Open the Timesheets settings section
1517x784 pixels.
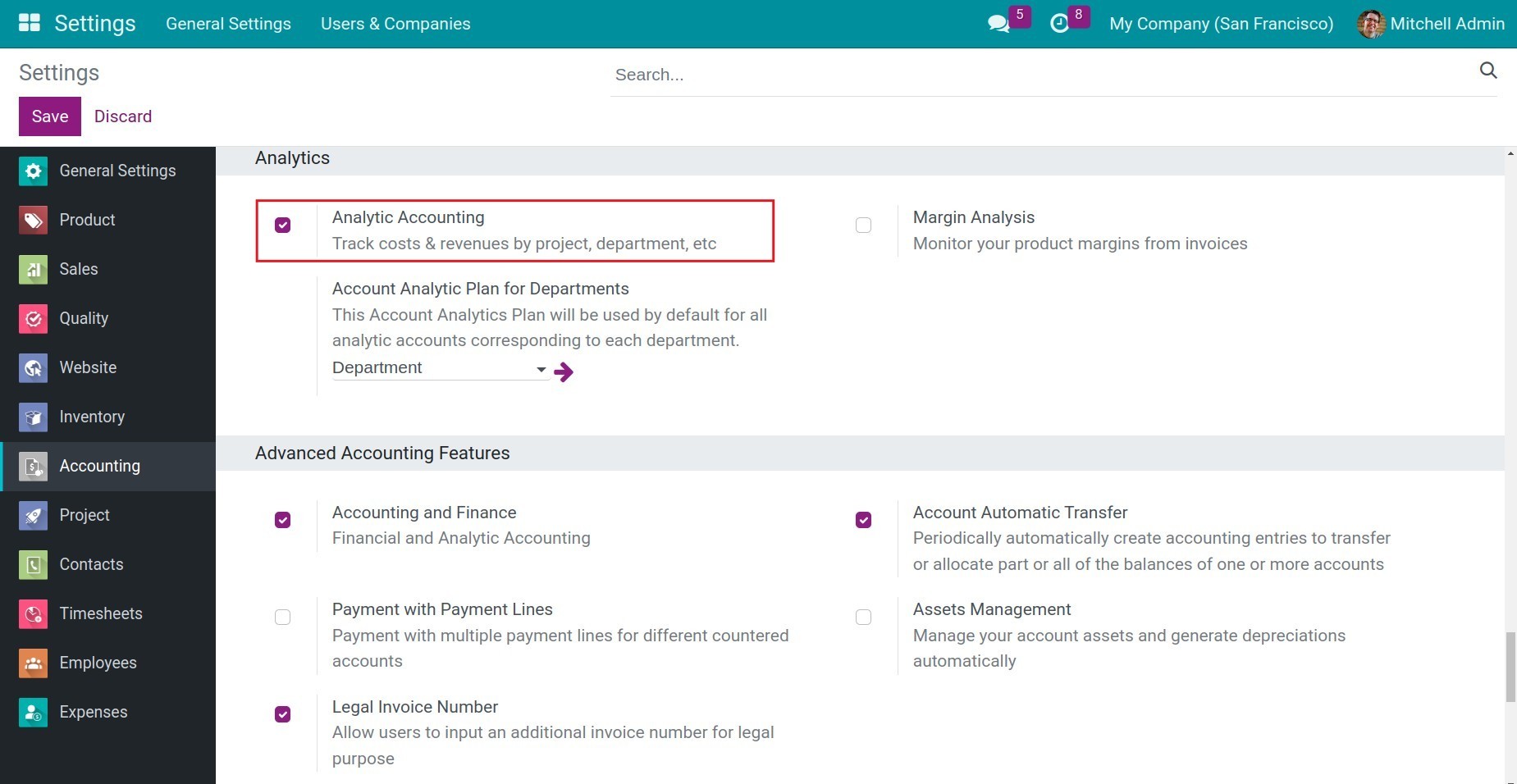pos(100,613)
